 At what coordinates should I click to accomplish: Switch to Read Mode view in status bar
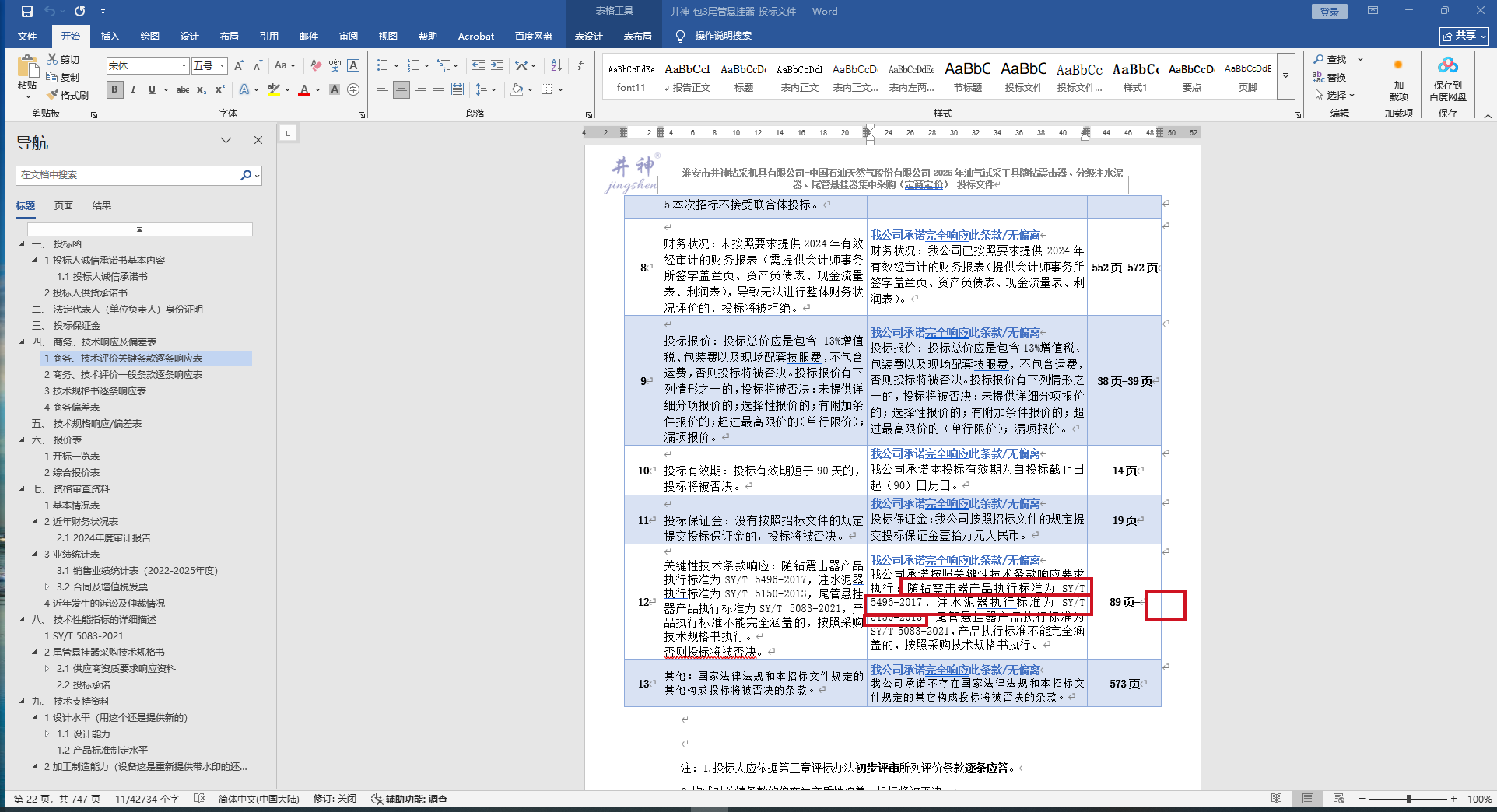pyautogui.click(x=1276, y=799)
